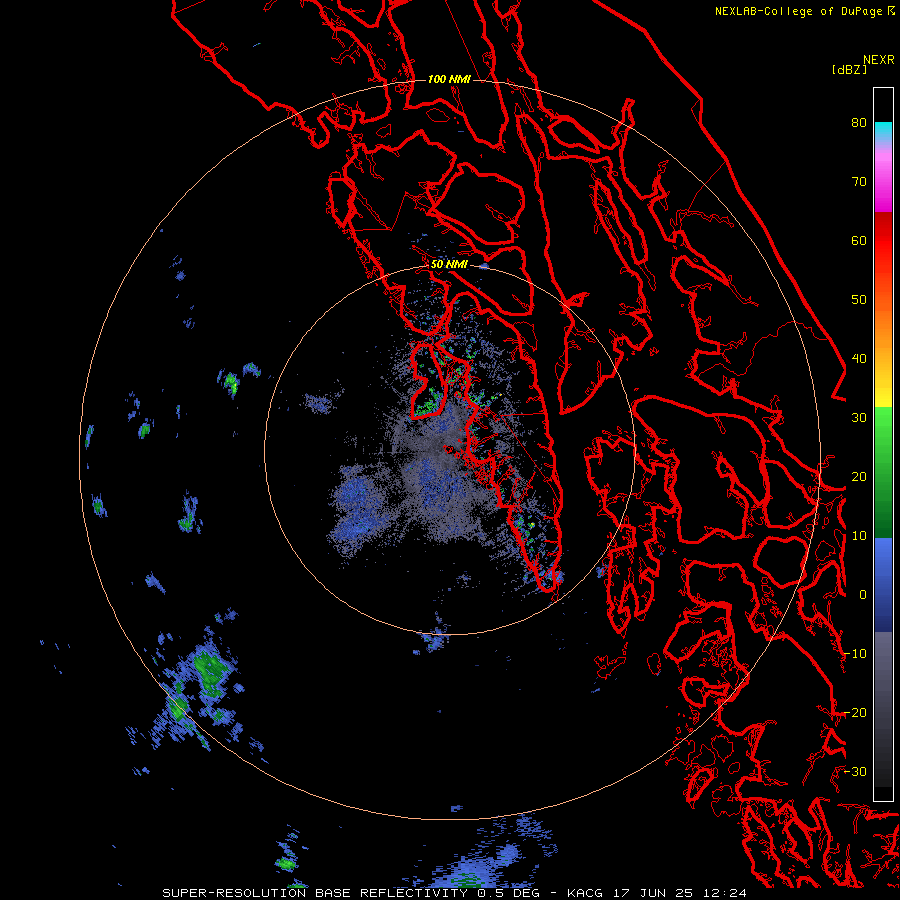
Task: Click the 20 value on the dBZ scale
Action: (859, 477)
